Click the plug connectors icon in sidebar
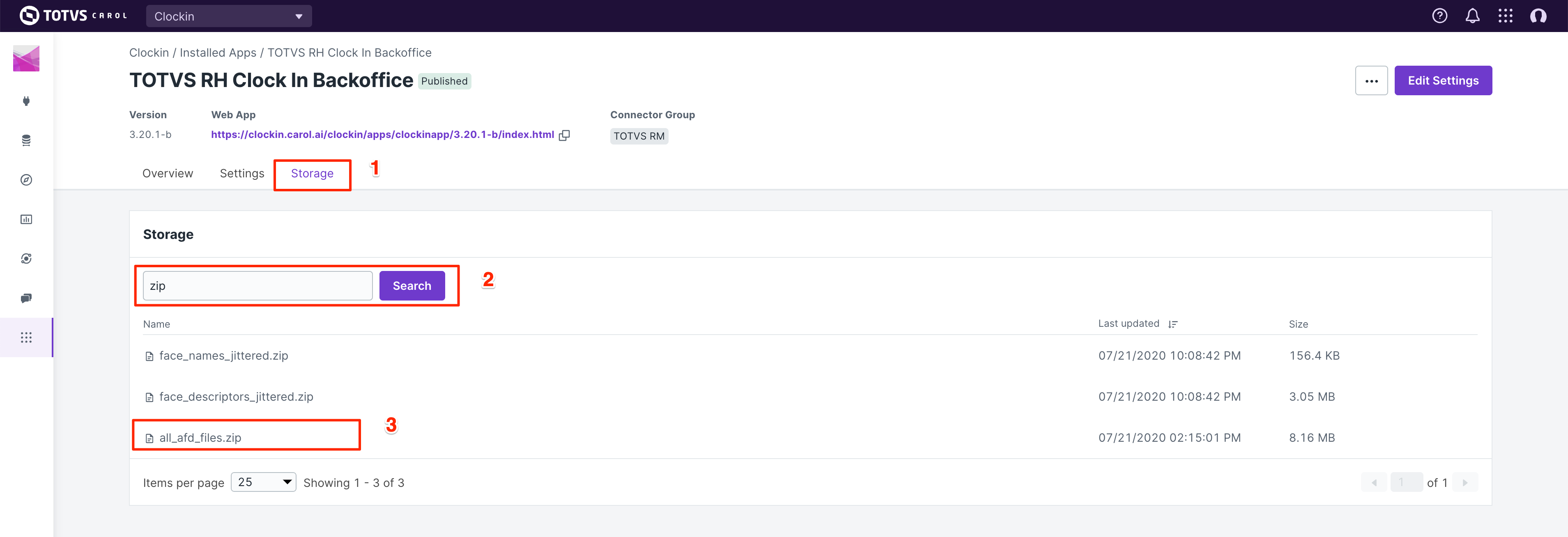Viewport: 1568px width, 537px height. point(26,101)
